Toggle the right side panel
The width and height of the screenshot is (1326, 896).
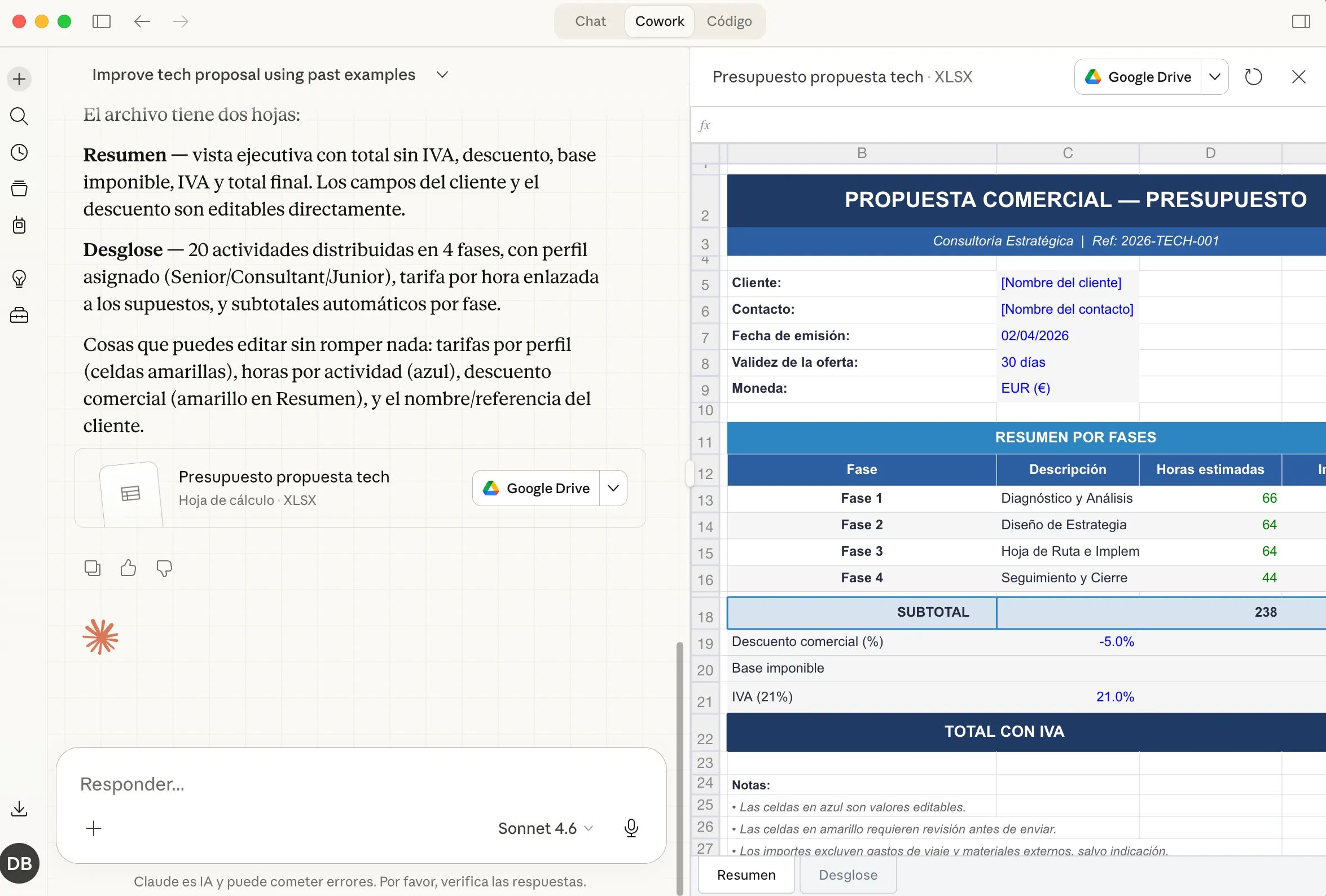pos(1301,21)
